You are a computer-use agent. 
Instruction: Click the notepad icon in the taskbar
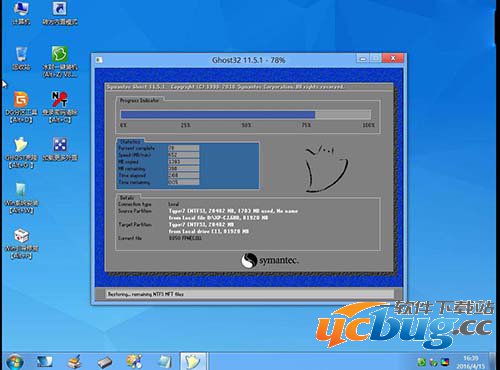(x=165, y=362)
